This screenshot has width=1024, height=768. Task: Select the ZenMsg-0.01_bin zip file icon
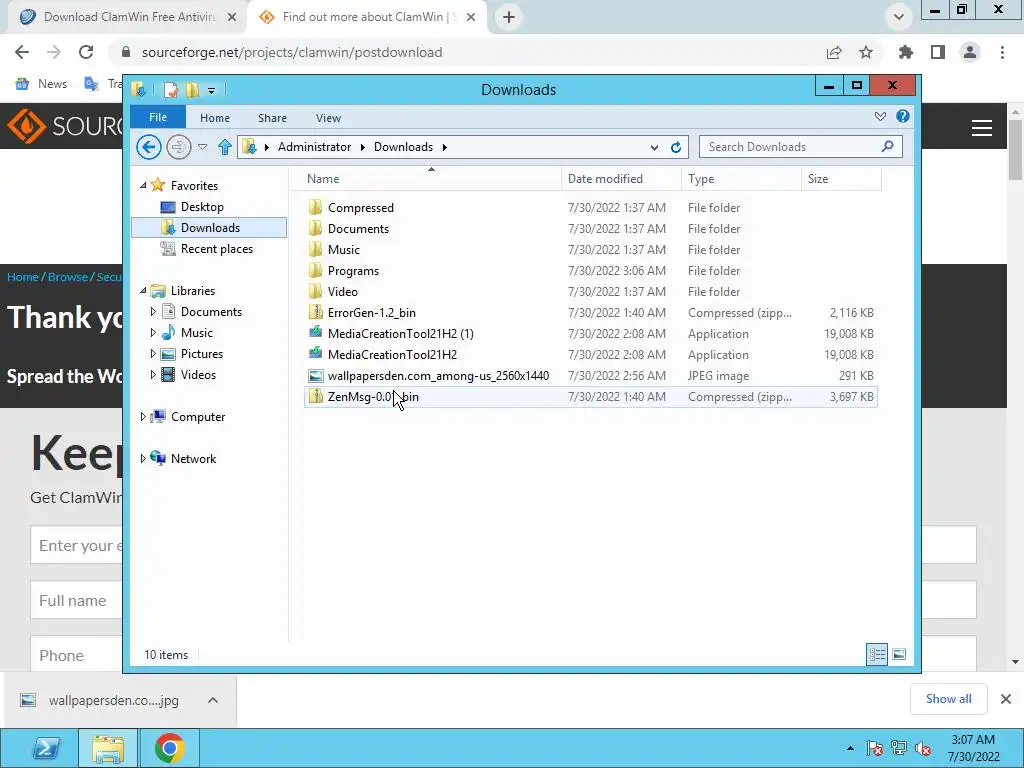tap(315, 396)
